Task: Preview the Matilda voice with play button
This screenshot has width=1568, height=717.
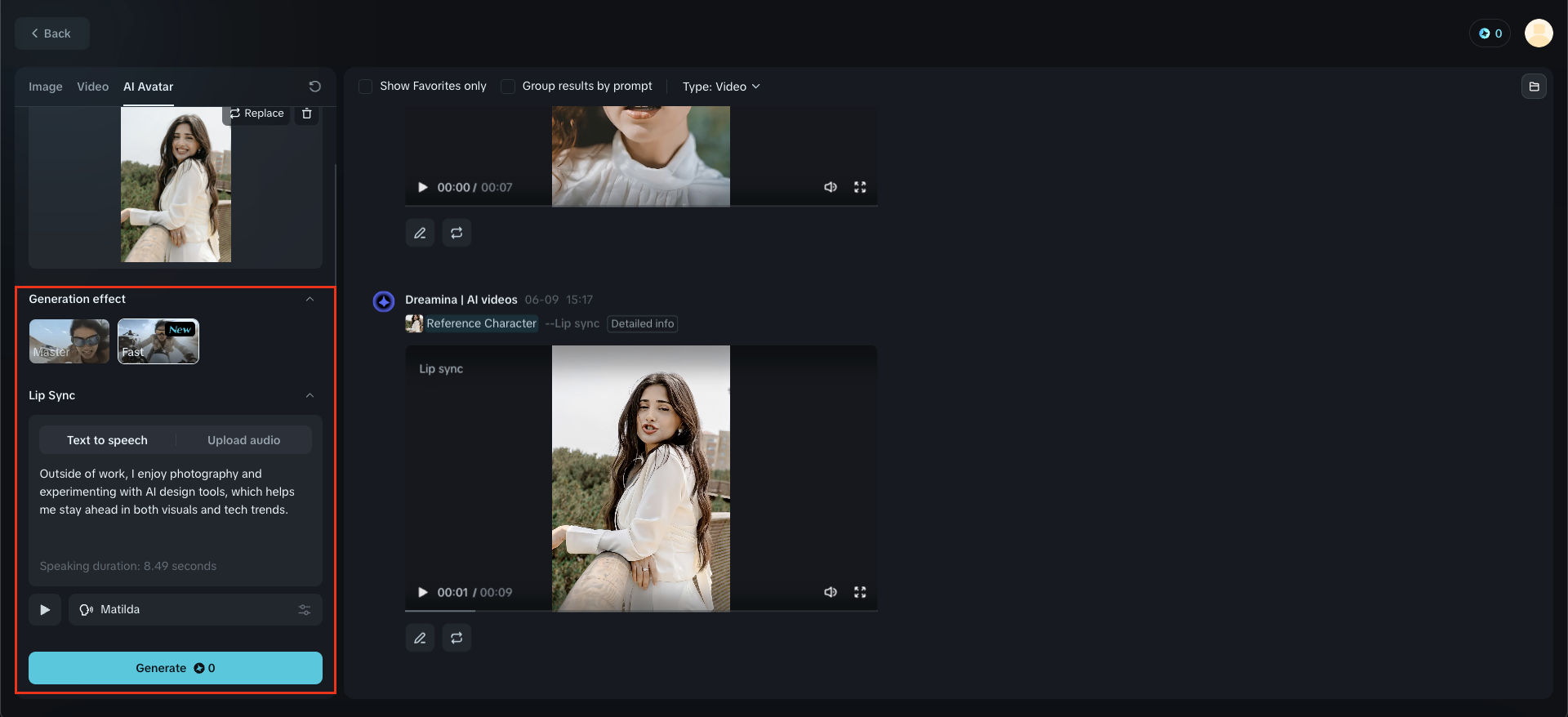Action: point(45,610)
